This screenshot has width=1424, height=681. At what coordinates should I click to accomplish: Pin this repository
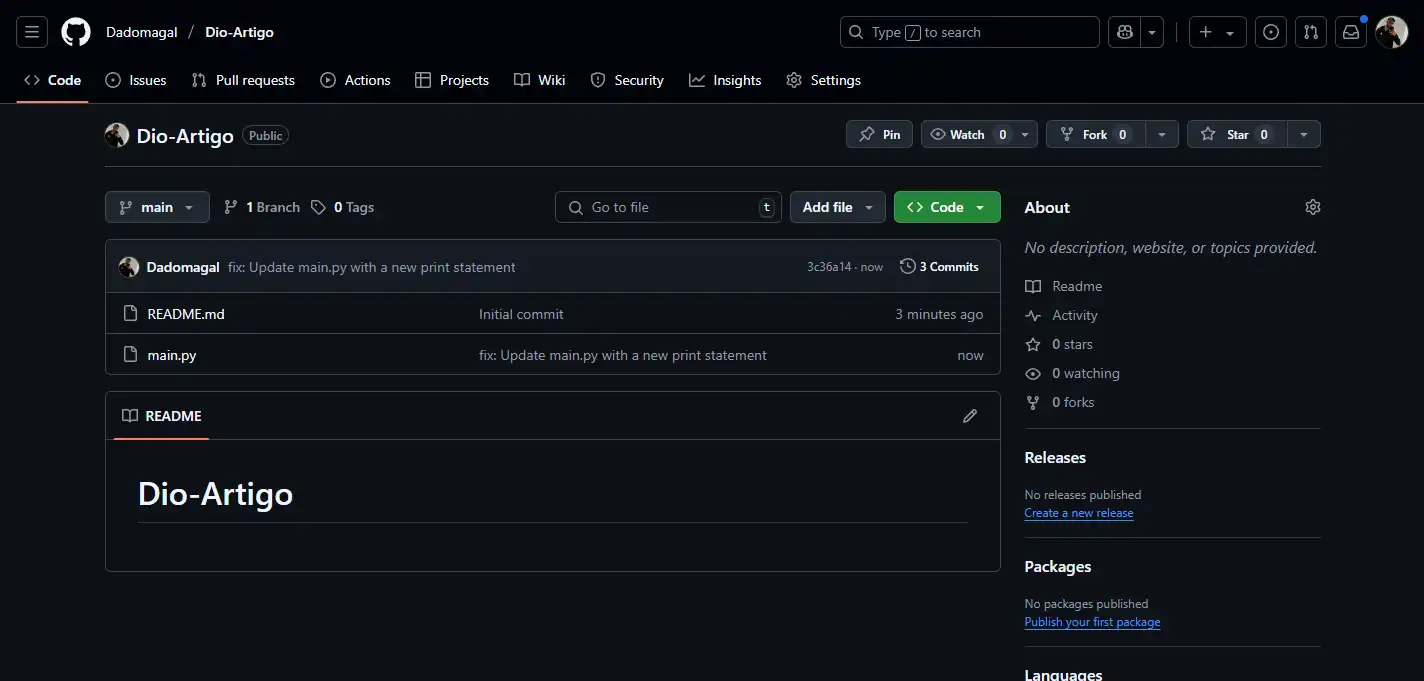[x=879, y=134]
